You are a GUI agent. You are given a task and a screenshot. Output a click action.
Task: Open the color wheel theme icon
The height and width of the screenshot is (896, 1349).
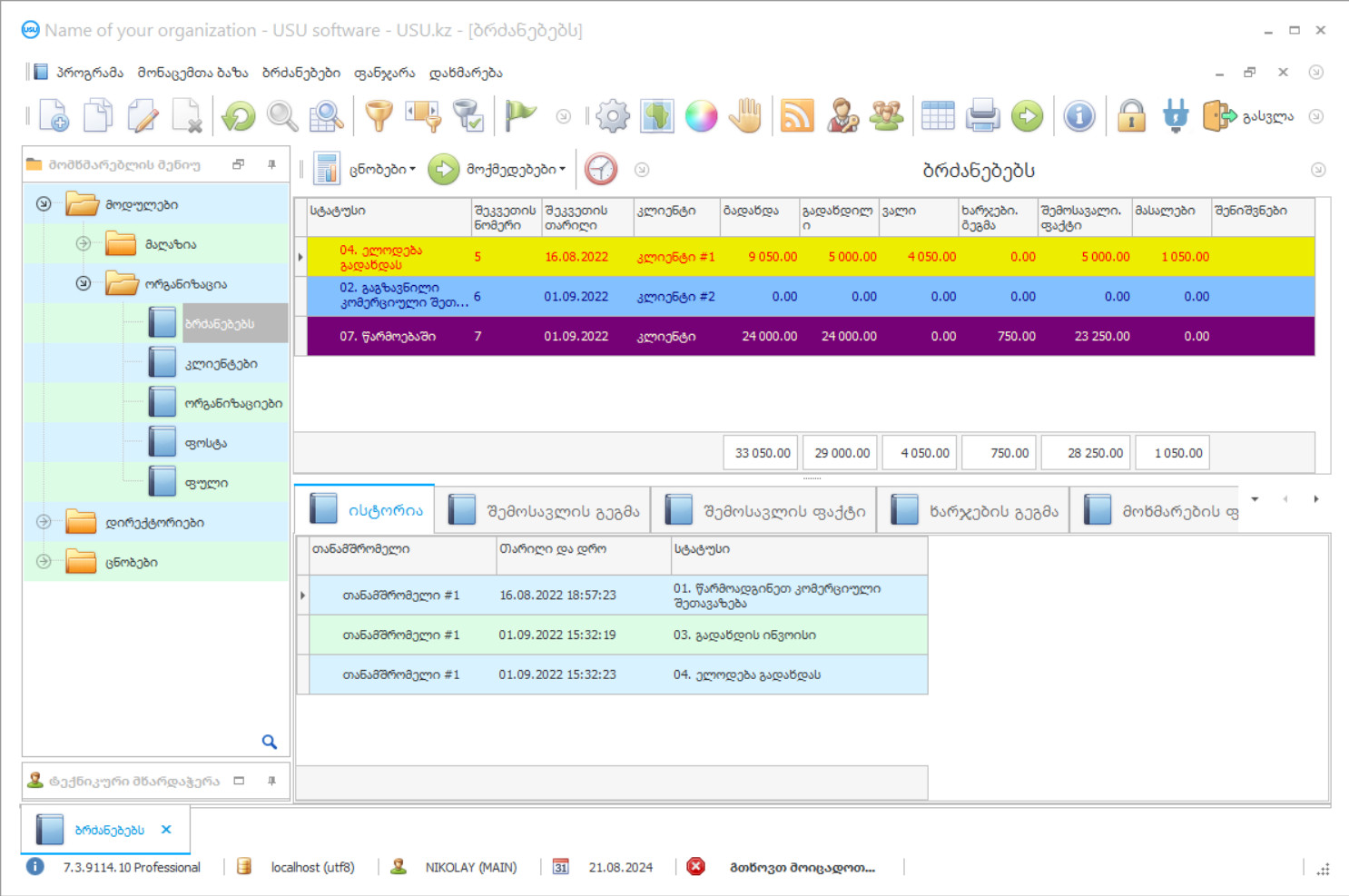point(701,116)
